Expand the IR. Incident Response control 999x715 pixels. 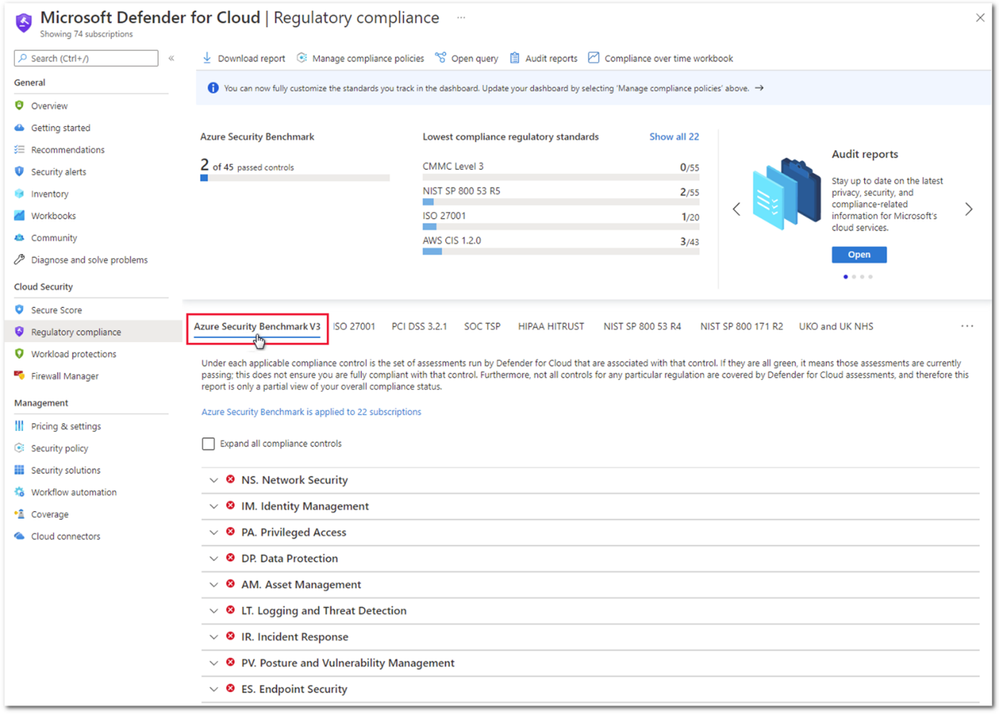(x=213, y=637)
